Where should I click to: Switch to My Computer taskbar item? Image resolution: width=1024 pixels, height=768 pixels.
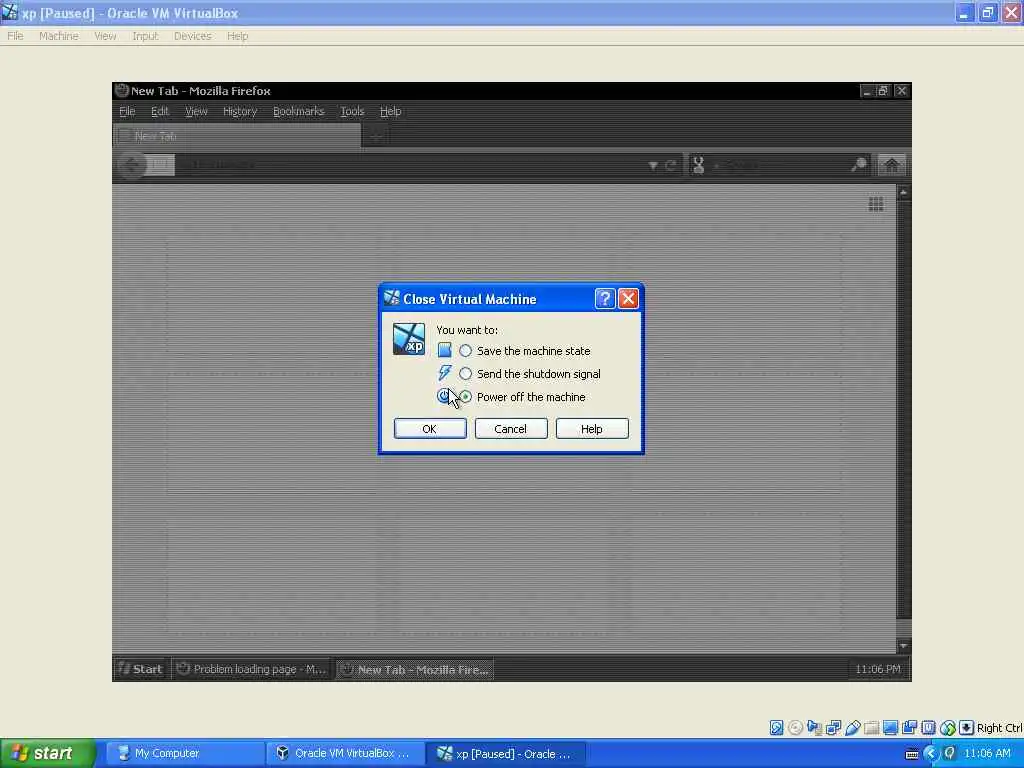click(x=184, y=754)
